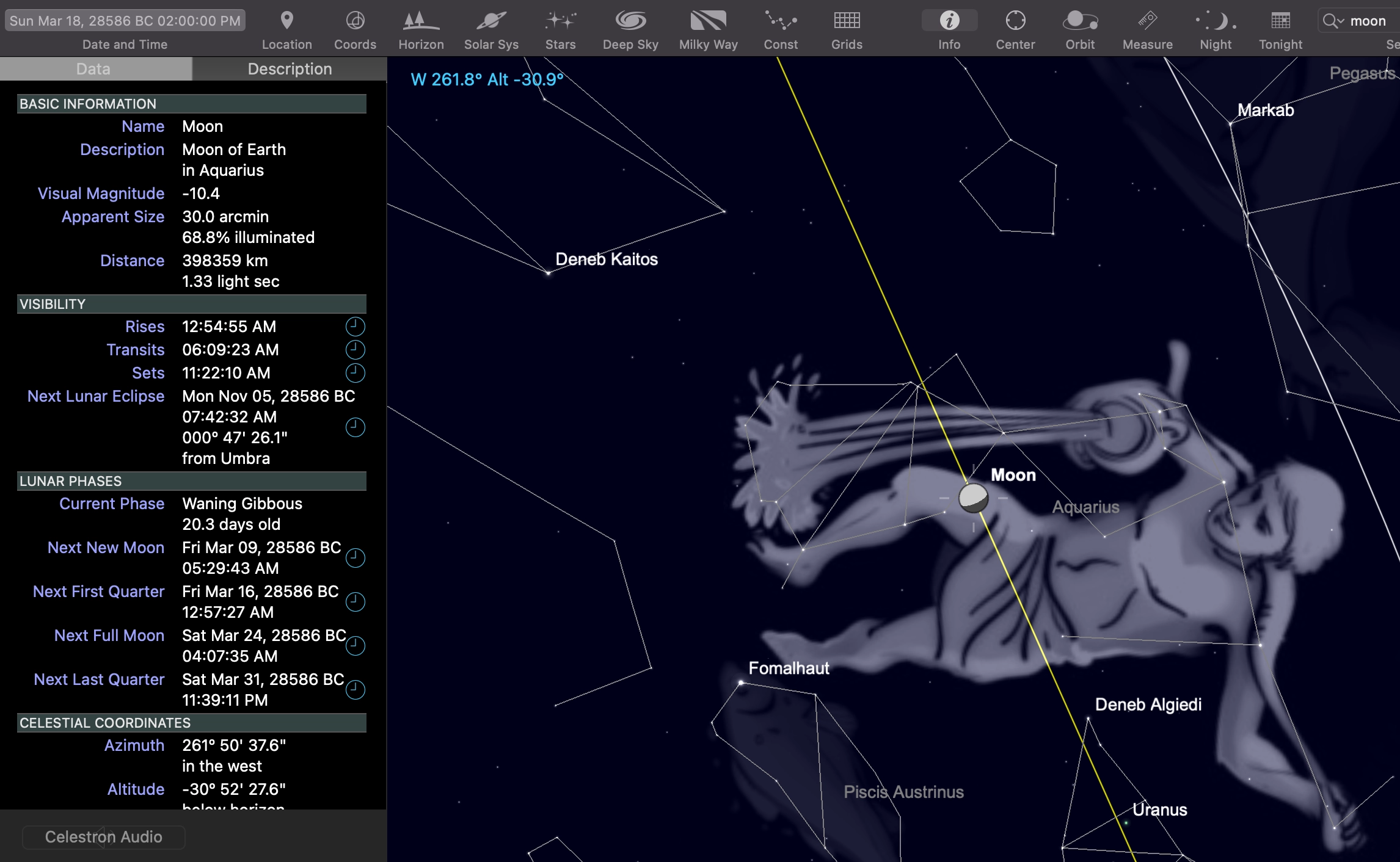Open the Tonight toolbar icon

[x=1280, y=21]
